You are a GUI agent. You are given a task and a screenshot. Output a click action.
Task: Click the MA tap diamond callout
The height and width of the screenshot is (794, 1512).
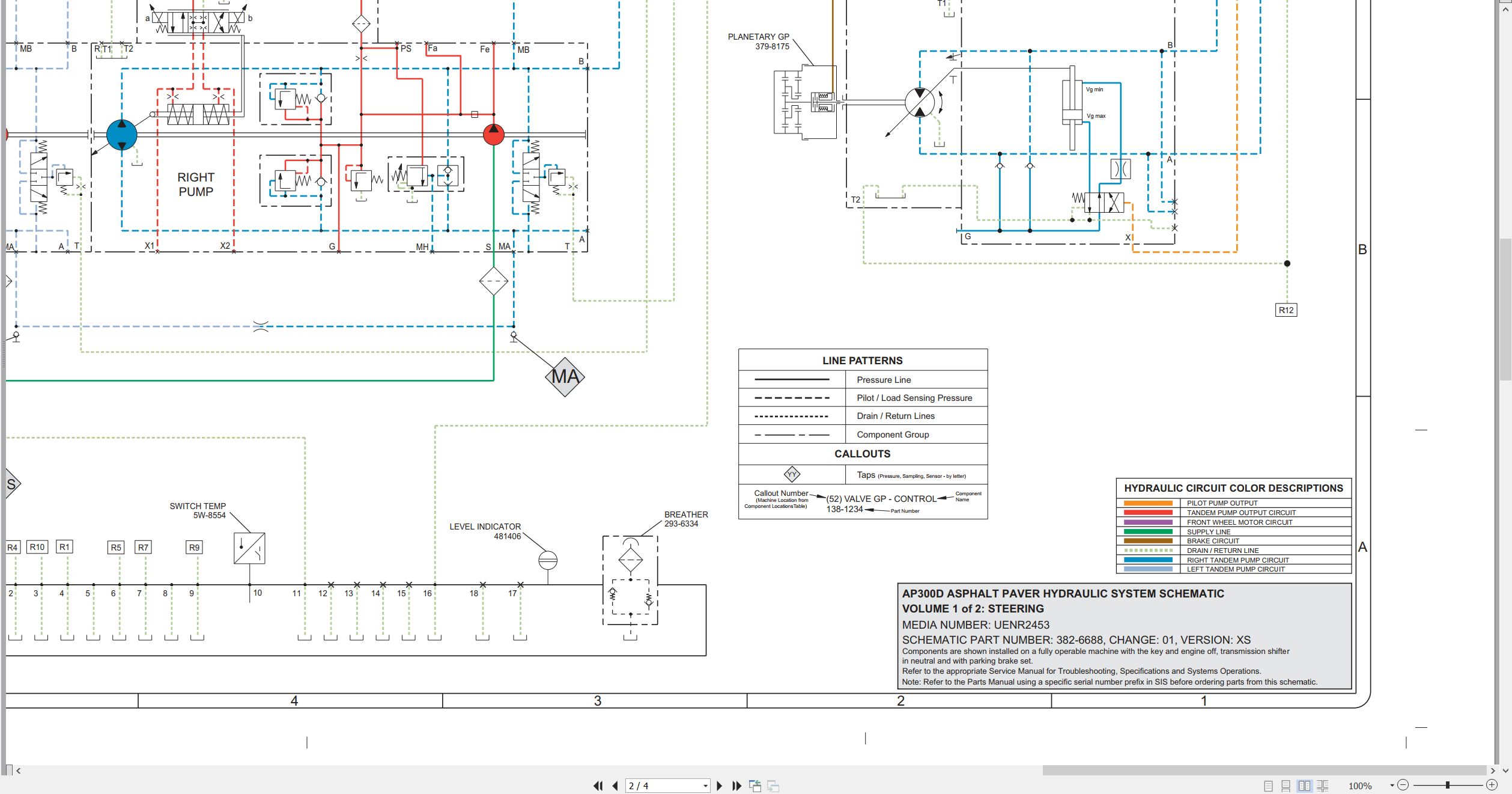(565, 377)
